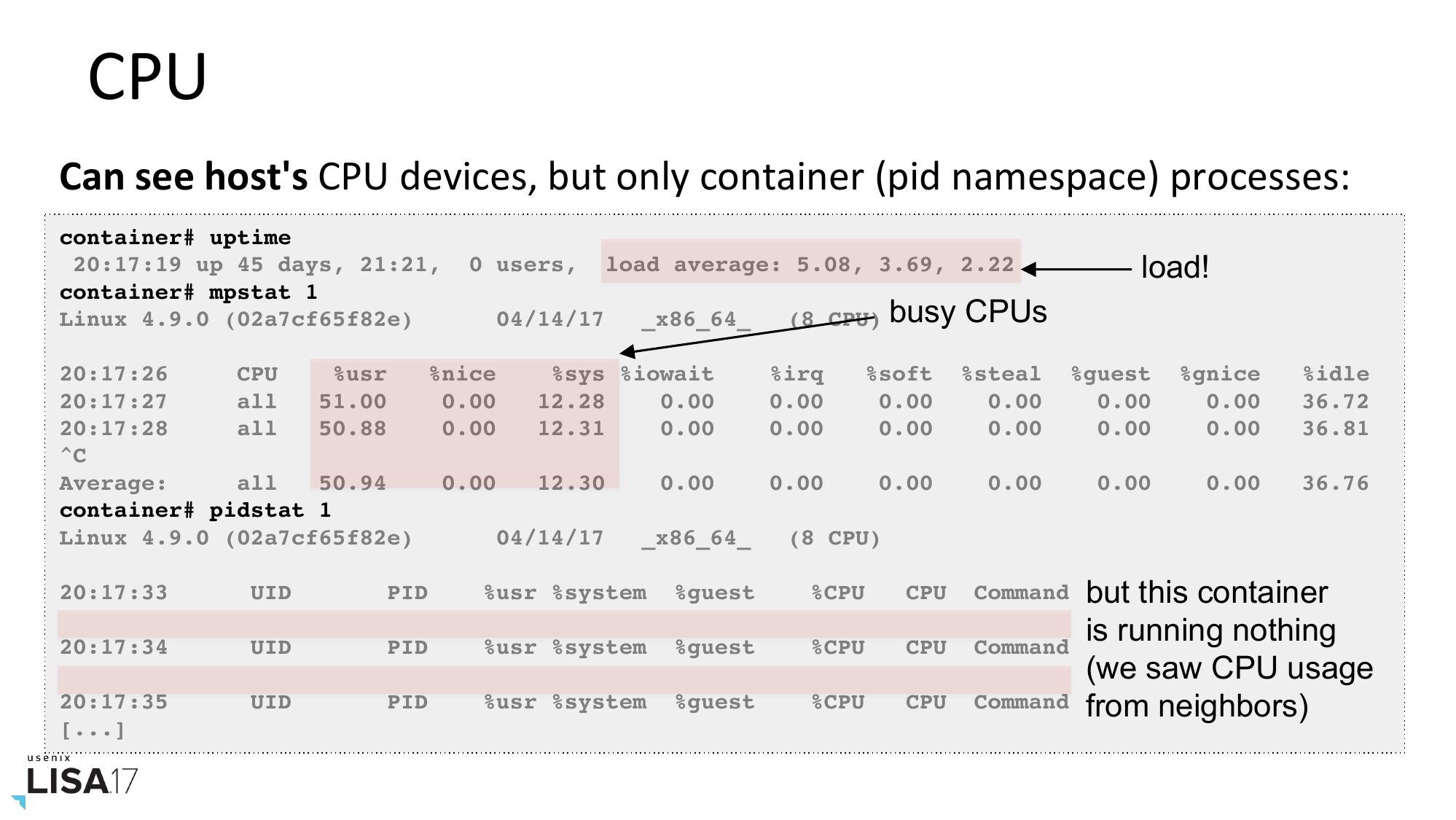Image resolution: width=1456 pixels, height=820 pixels.
Task: Click the %sys column header in mpstat
Action: (579, 374)
